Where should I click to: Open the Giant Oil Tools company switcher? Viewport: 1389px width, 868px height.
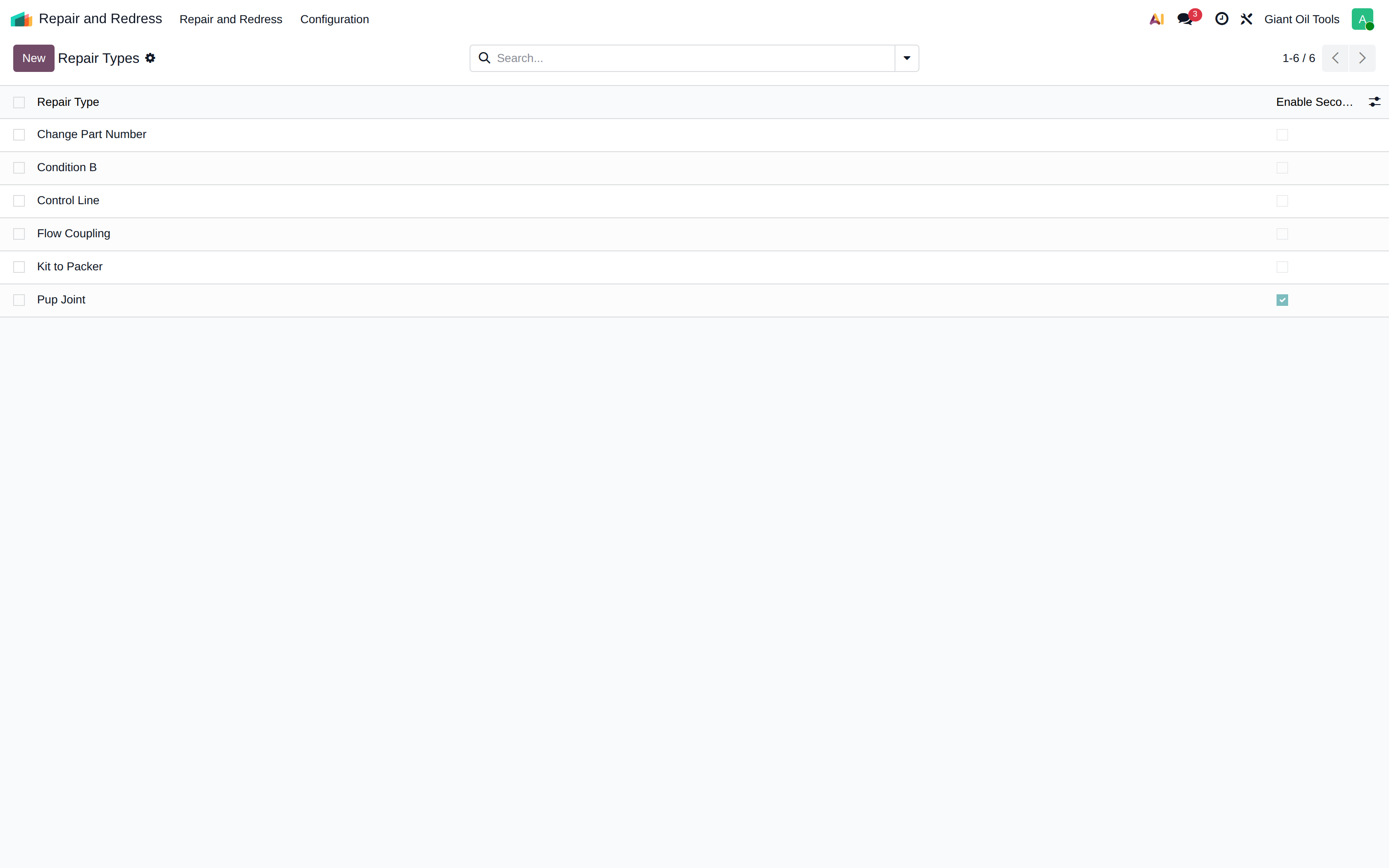(1302, 19)
